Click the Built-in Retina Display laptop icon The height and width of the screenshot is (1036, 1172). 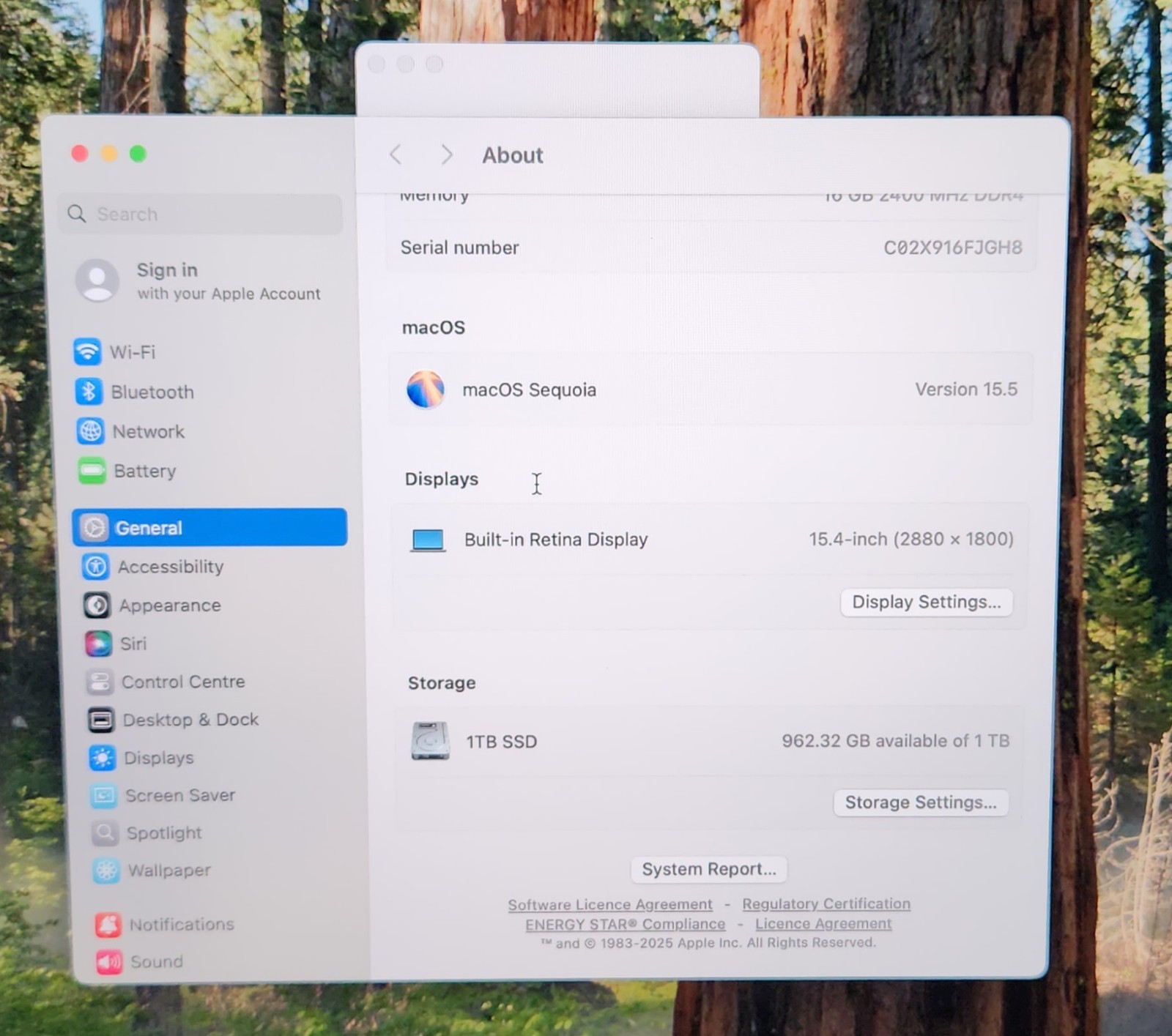click(x=428, y=540)
